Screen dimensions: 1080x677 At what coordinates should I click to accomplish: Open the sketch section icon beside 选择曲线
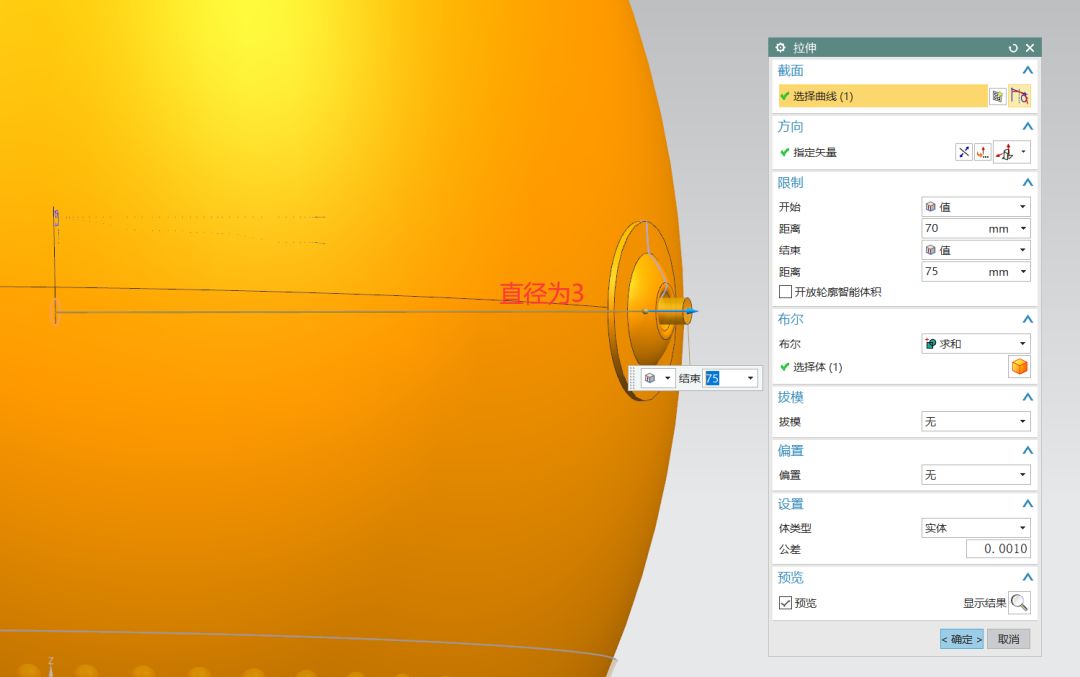[997, 96]
